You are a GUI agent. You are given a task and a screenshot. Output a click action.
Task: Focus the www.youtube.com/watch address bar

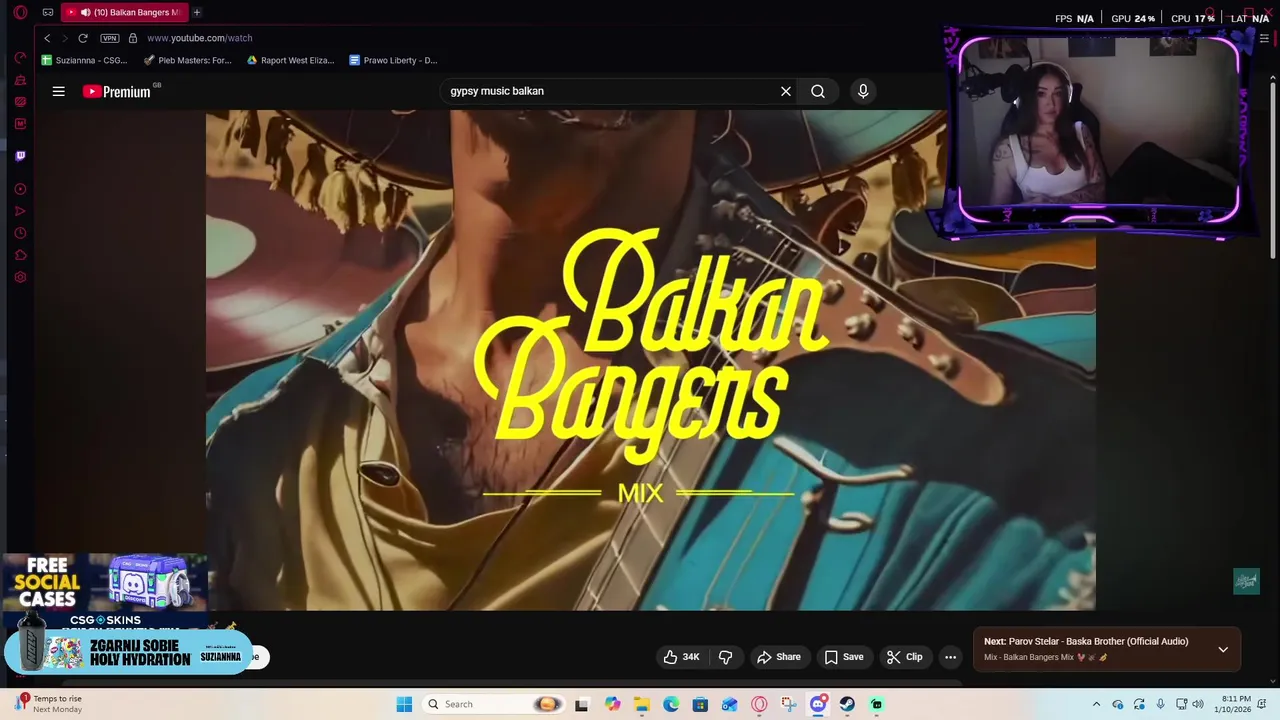pyautogui.click(x=199, y=38)
